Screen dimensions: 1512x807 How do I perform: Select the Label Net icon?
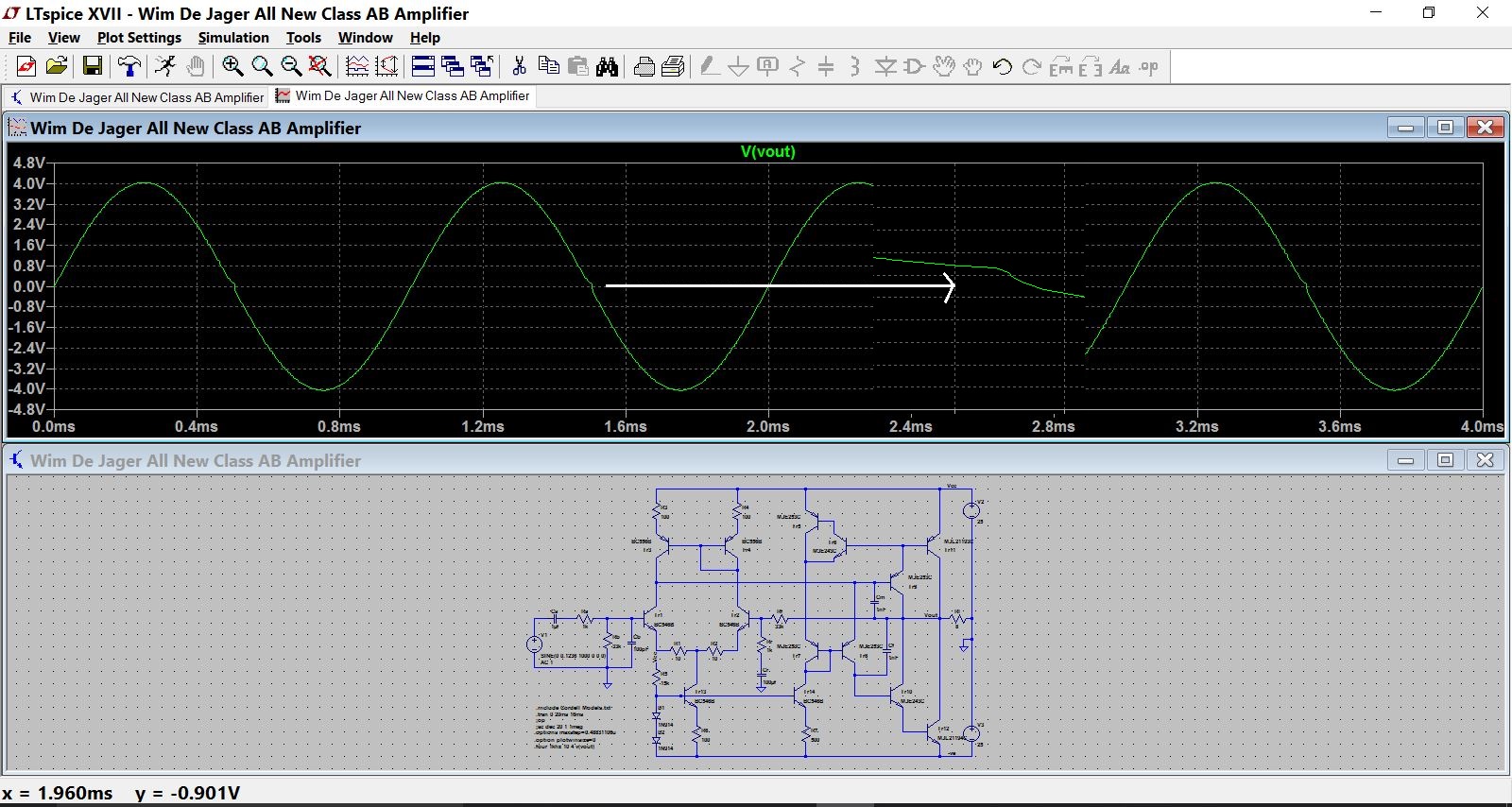coord(768,66)
